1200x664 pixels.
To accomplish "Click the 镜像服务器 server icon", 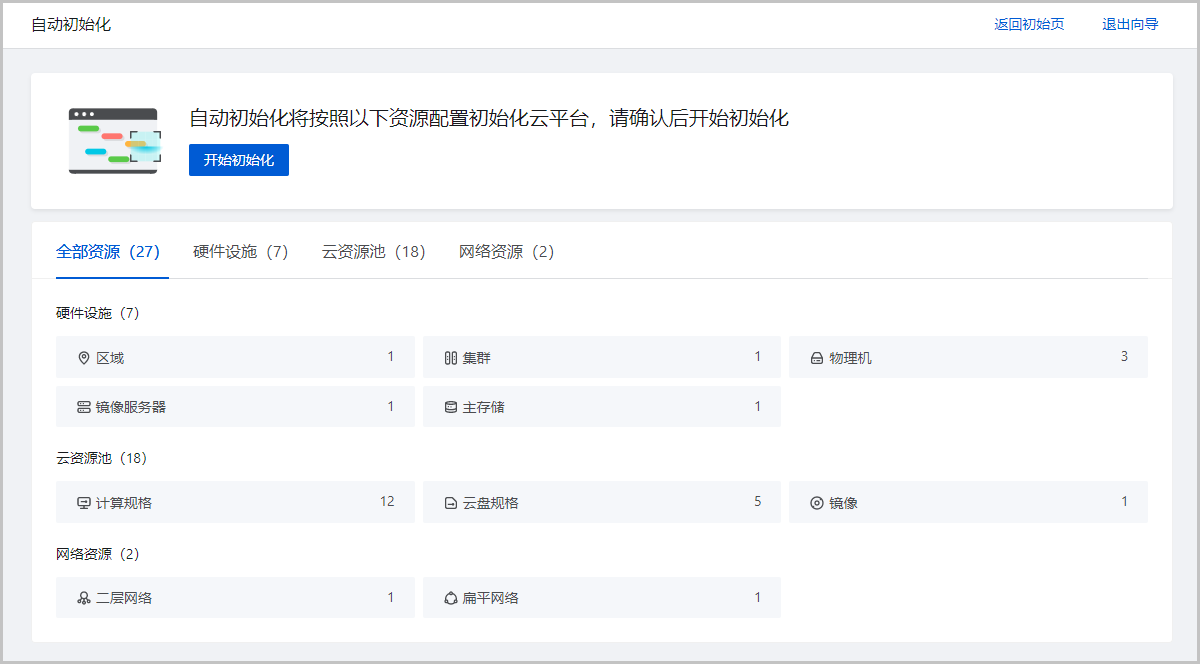I will click(84, 407).
